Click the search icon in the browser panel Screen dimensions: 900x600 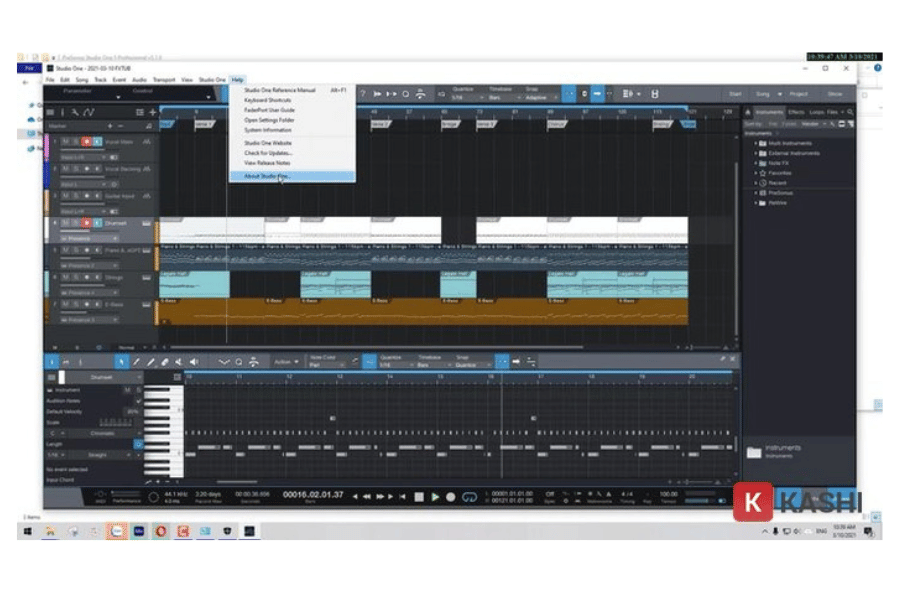tap(850, 112)
